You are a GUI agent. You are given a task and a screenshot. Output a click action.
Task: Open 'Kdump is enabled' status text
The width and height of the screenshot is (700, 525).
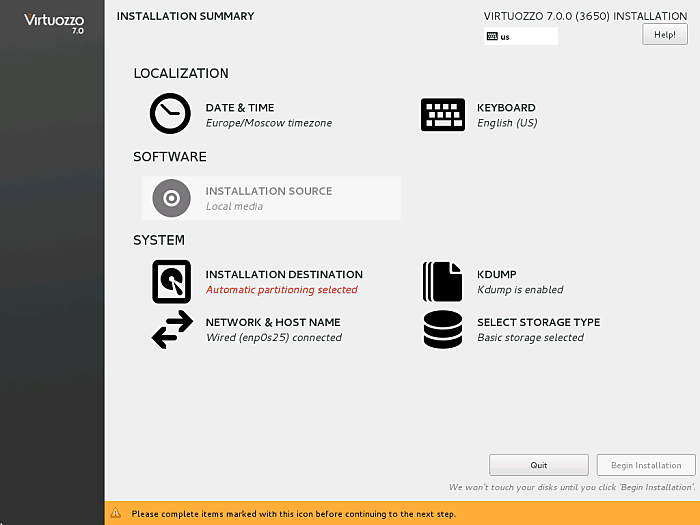point(520,290)
